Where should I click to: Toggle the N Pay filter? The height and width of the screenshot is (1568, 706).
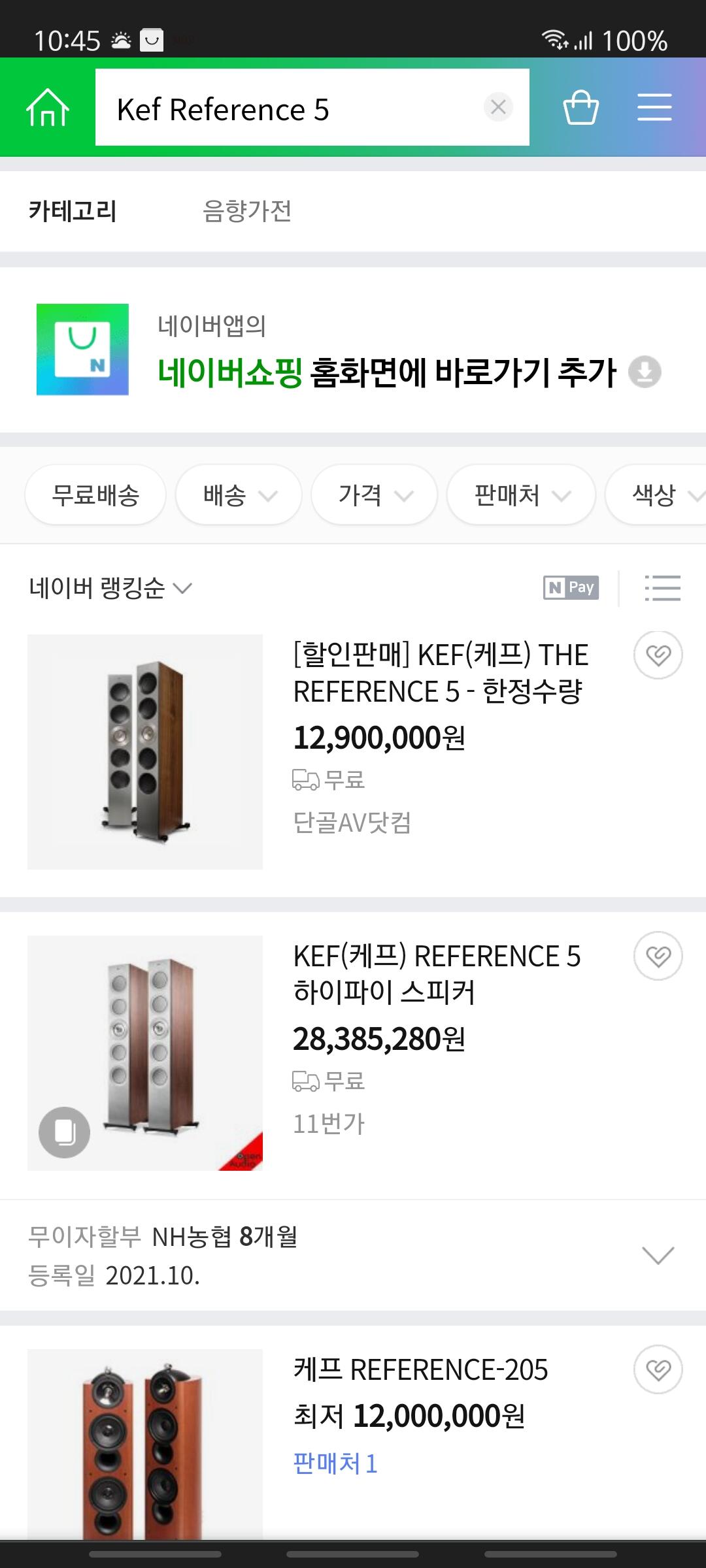571,588
